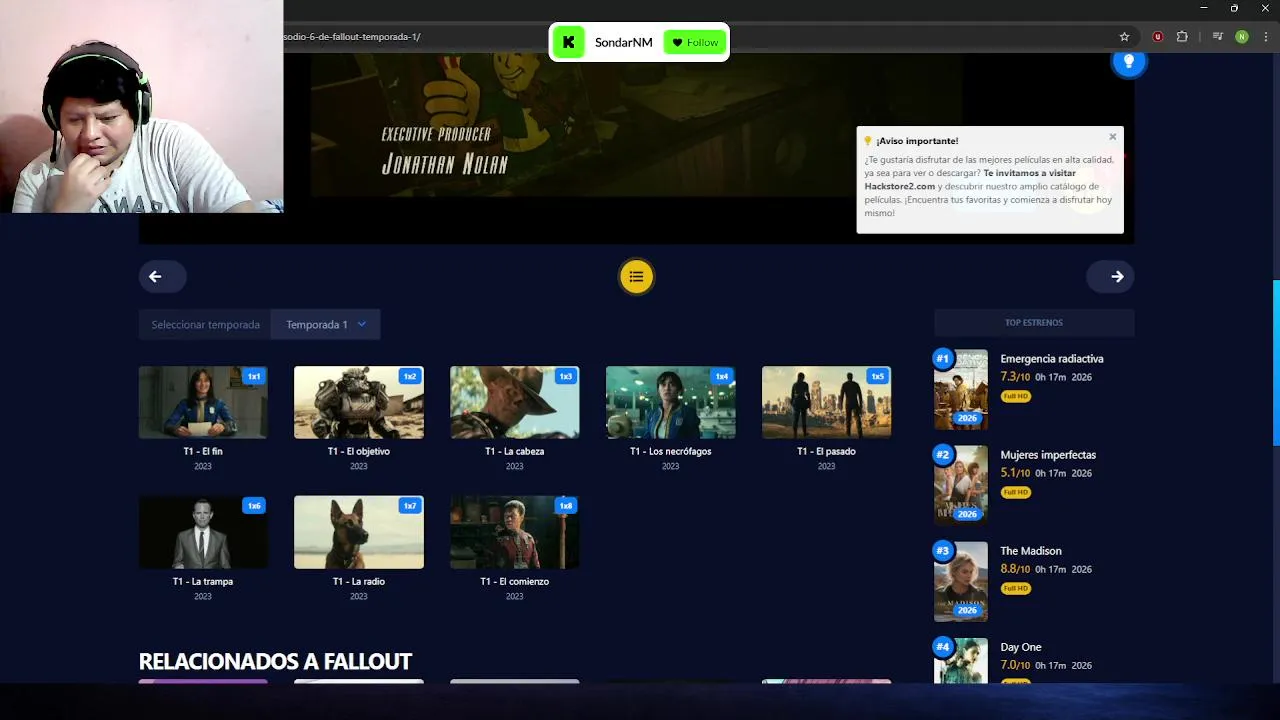Click the Full HD badge under Emergencia radiactiva
The height and width of the screenshot is (720, 1280).
[x=1015, y=396]
